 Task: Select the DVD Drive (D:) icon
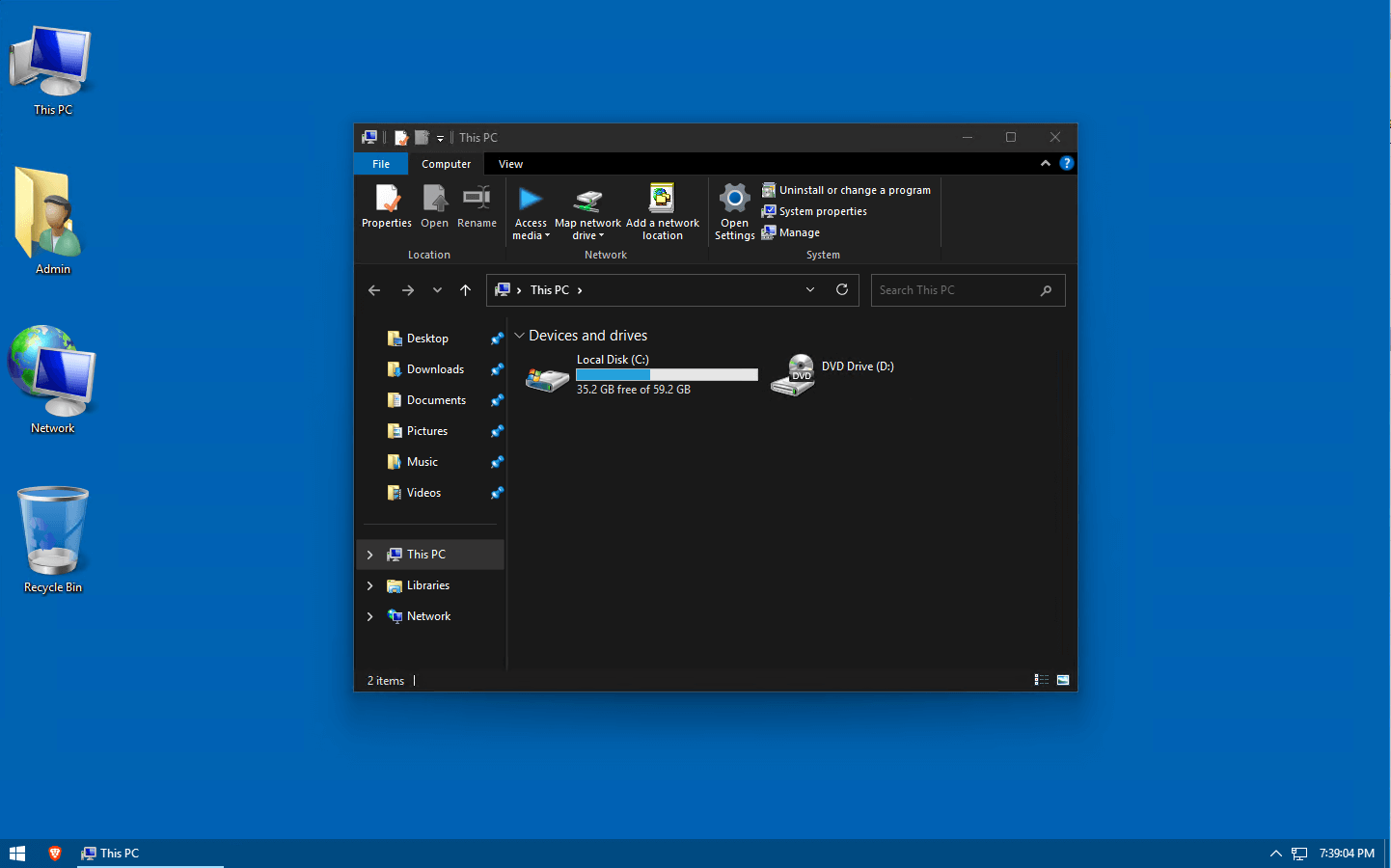tap(793, 374)
